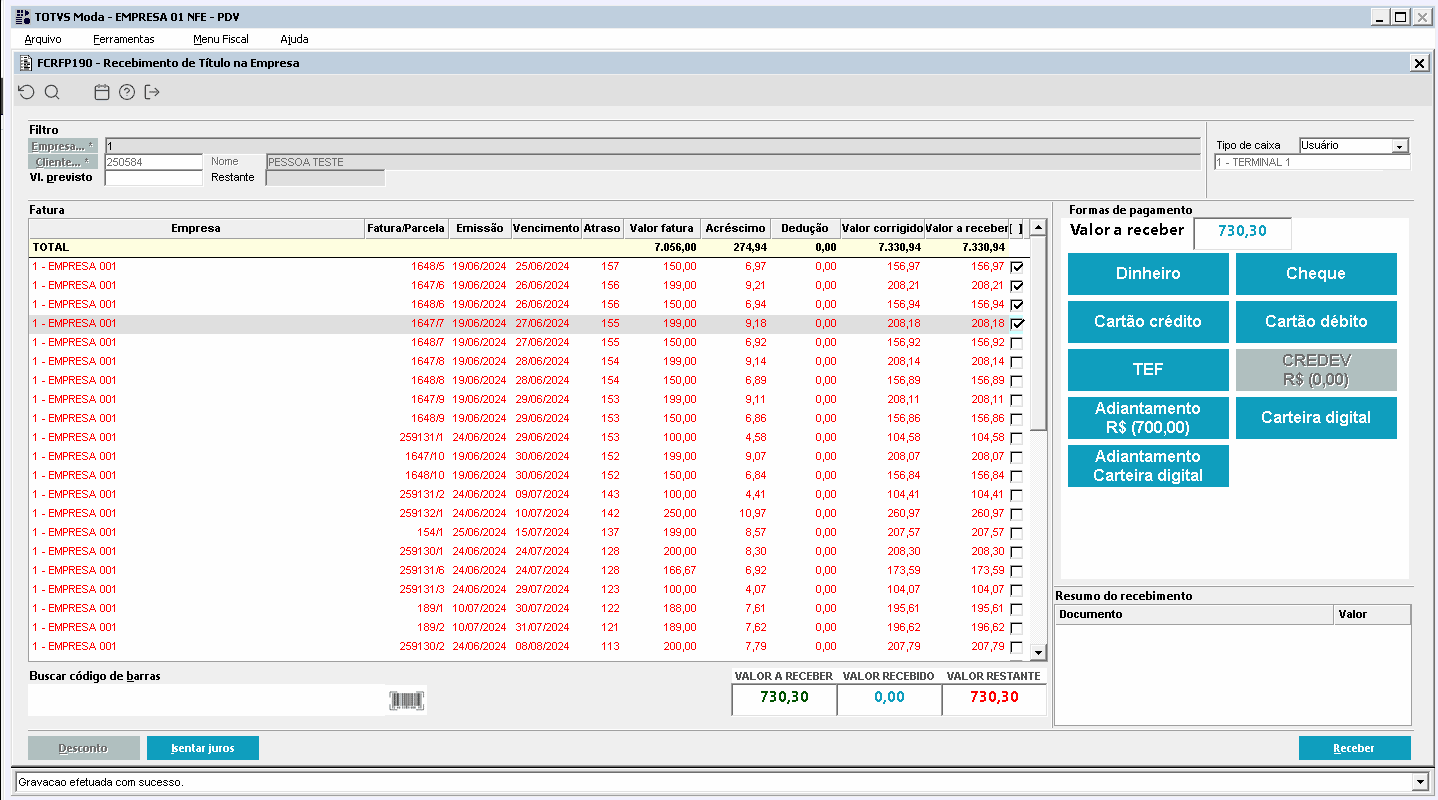Click the Empresa column header

click(196, 229)
